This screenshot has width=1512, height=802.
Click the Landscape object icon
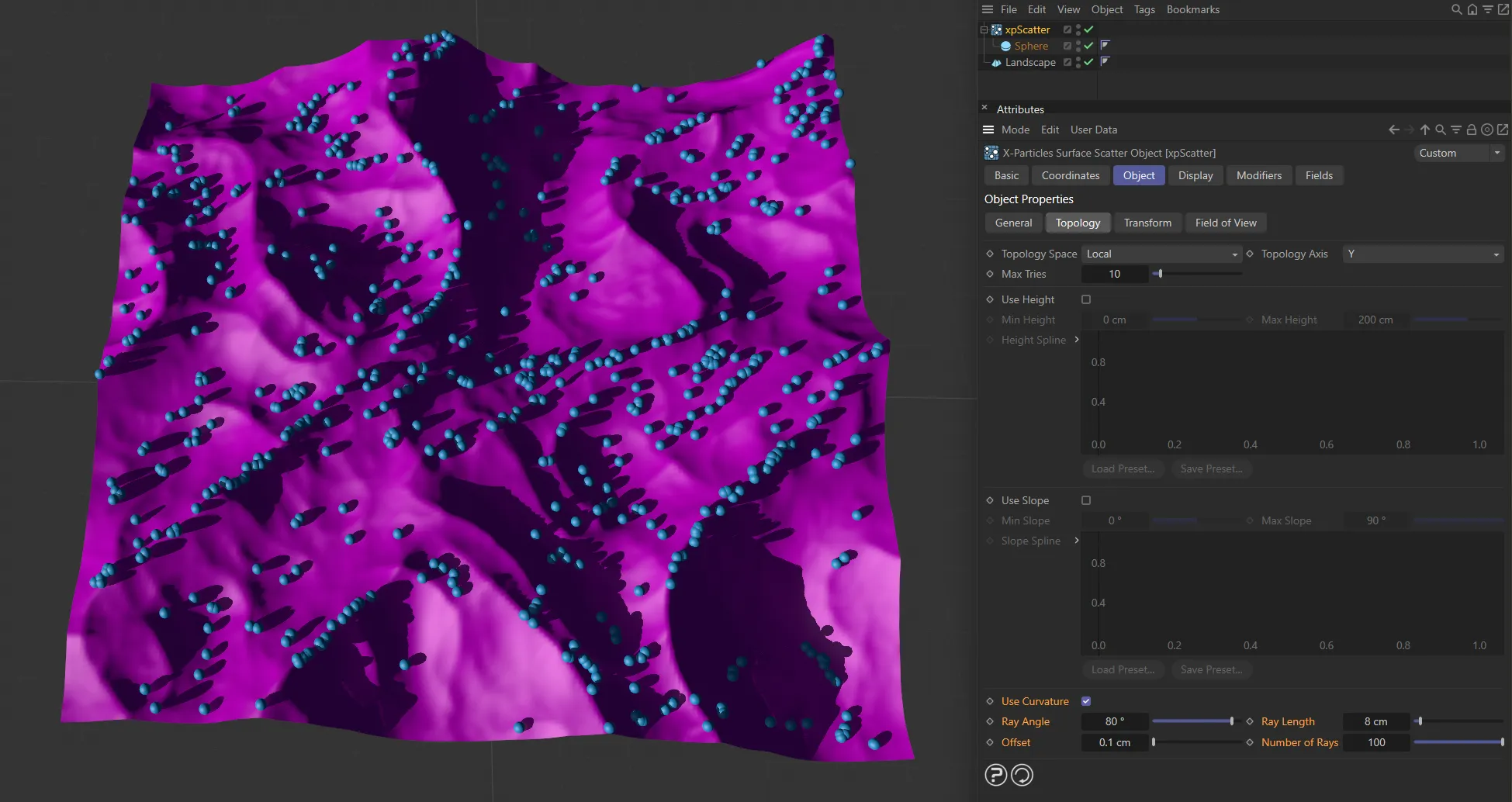996,62
